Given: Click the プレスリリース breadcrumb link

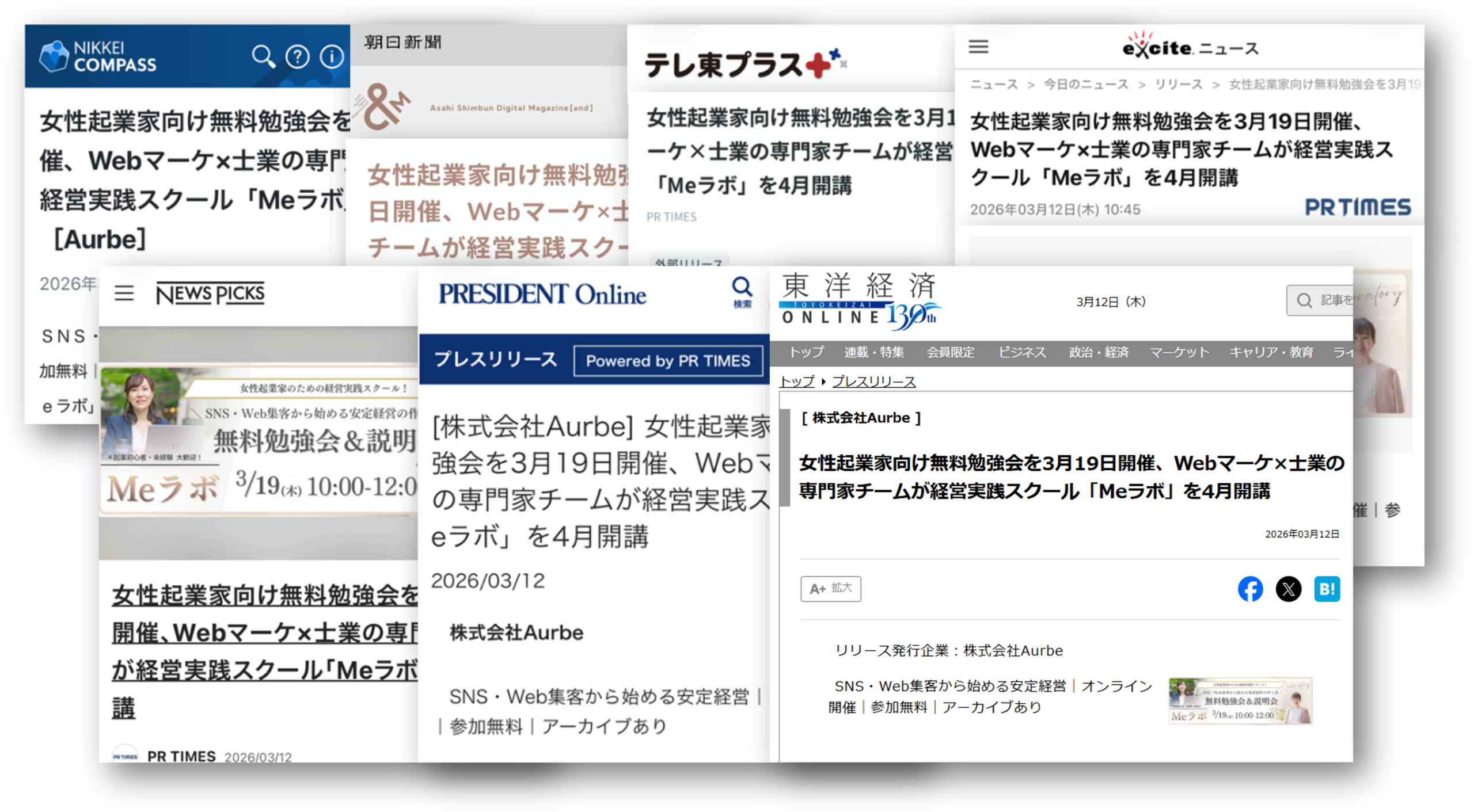Looking at the screenshot, I should tap(873, 382).
